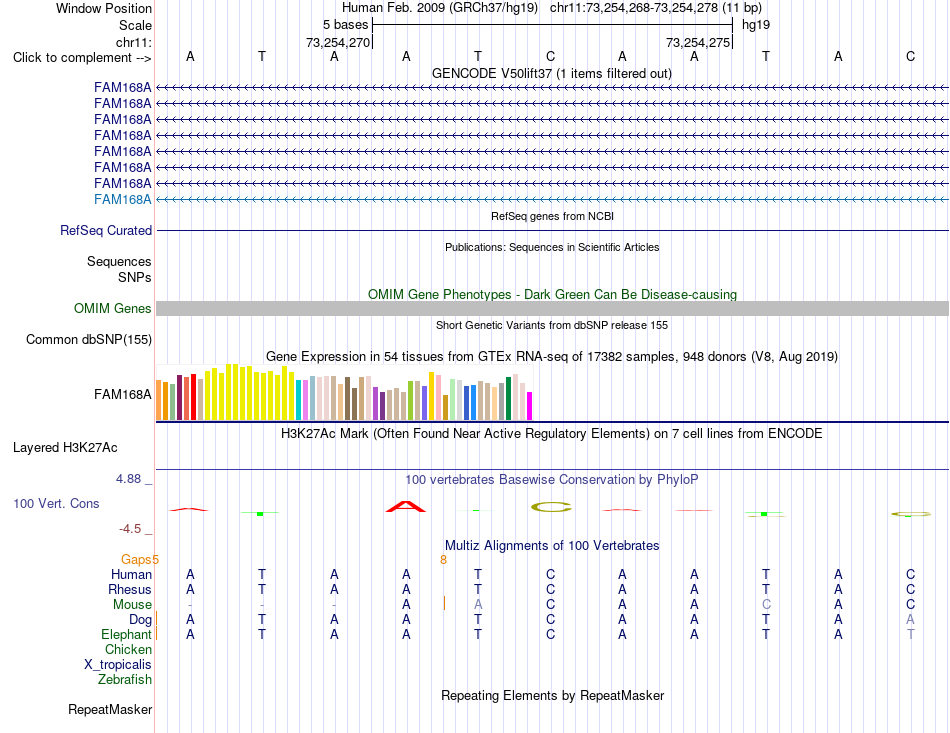Click the H3K27Ac Mark track title

pos(552,434)
